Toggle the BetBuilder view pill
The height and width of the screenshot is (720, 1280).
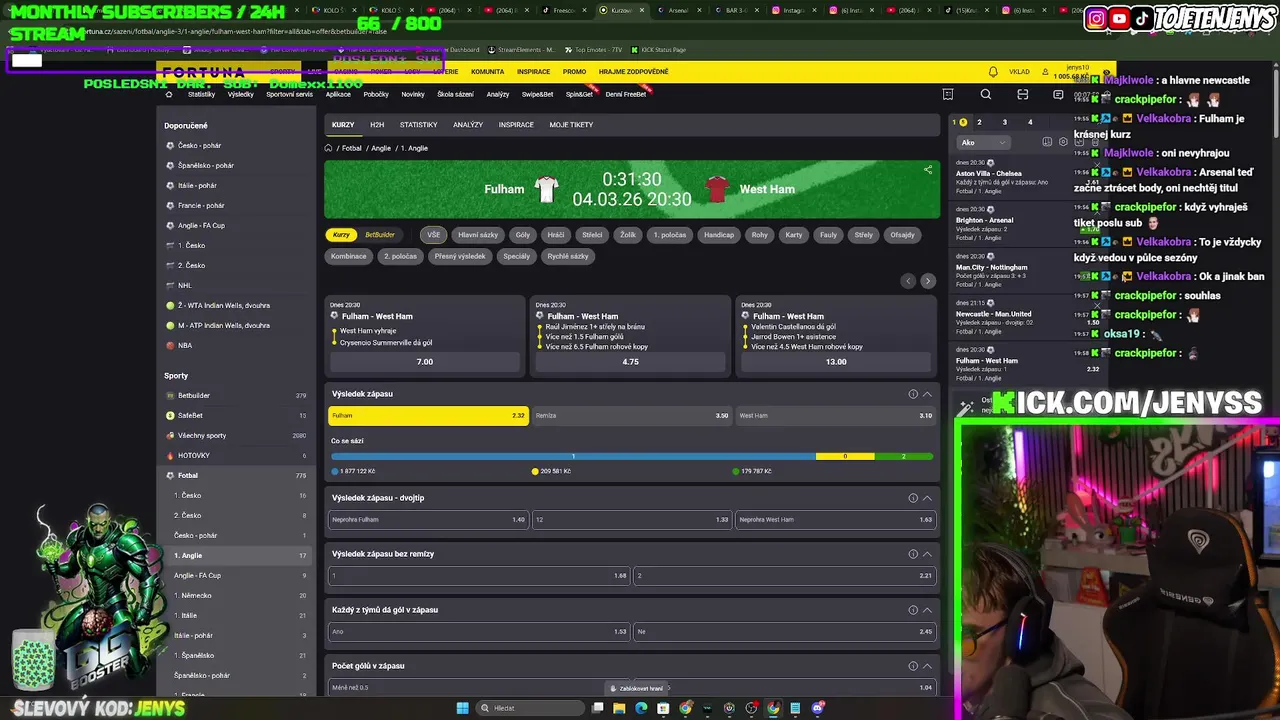[380, 235]
